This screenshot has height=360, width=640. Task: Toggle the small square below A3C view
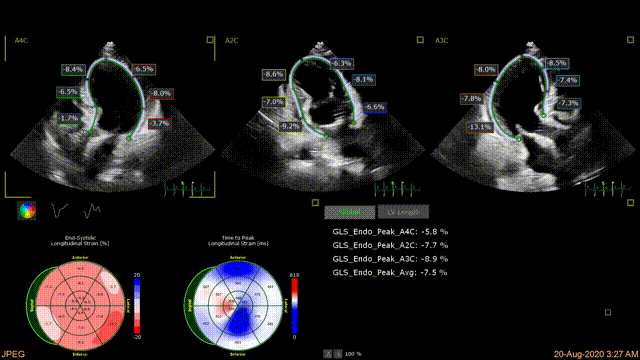click(630, 202)
